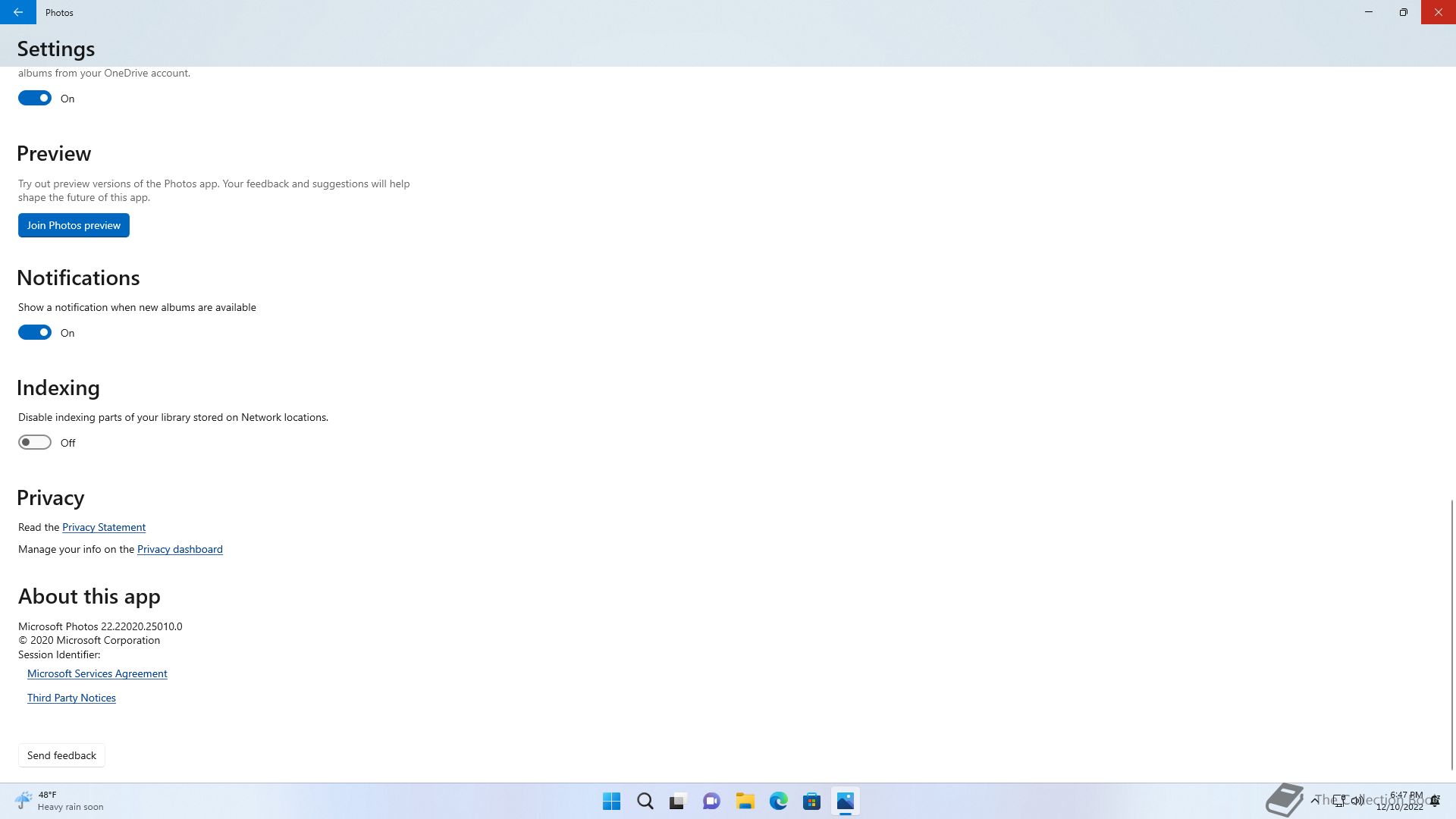Open Third Party Notices link
1456x819 pixels.
coord(71,698)
